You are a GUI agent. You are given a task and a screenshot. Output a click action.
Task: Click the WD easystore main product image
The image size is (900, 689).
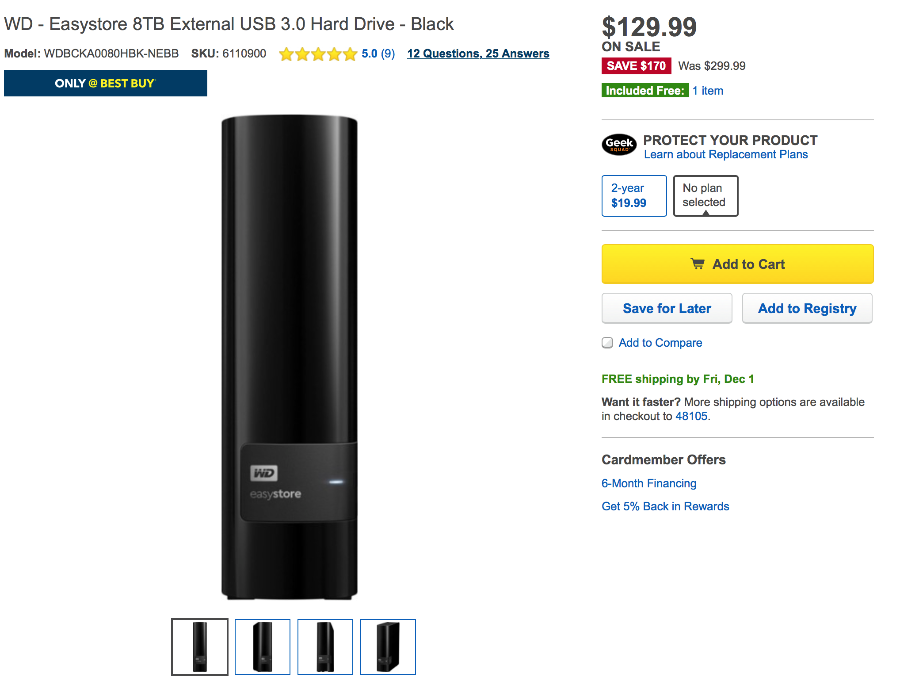click(289, 358)
